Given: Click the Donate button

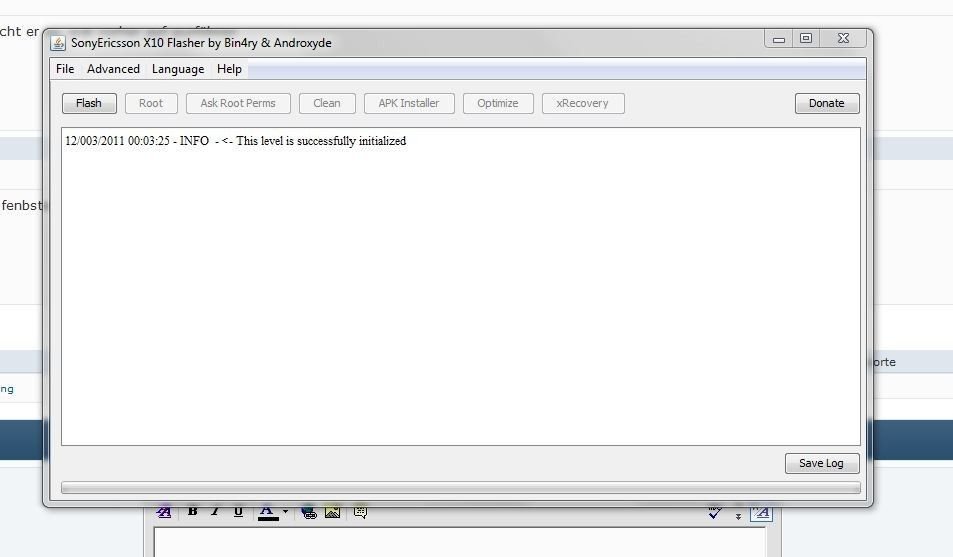Looking at the screenshot, I should pos(827,103).
